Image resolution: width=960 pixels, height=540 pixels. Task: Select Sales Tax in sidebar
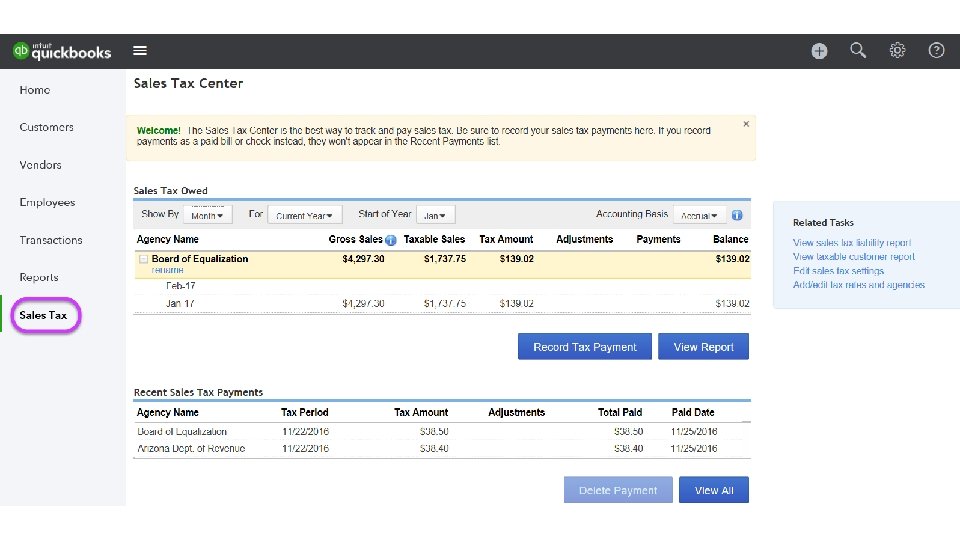tap(43, 315)
